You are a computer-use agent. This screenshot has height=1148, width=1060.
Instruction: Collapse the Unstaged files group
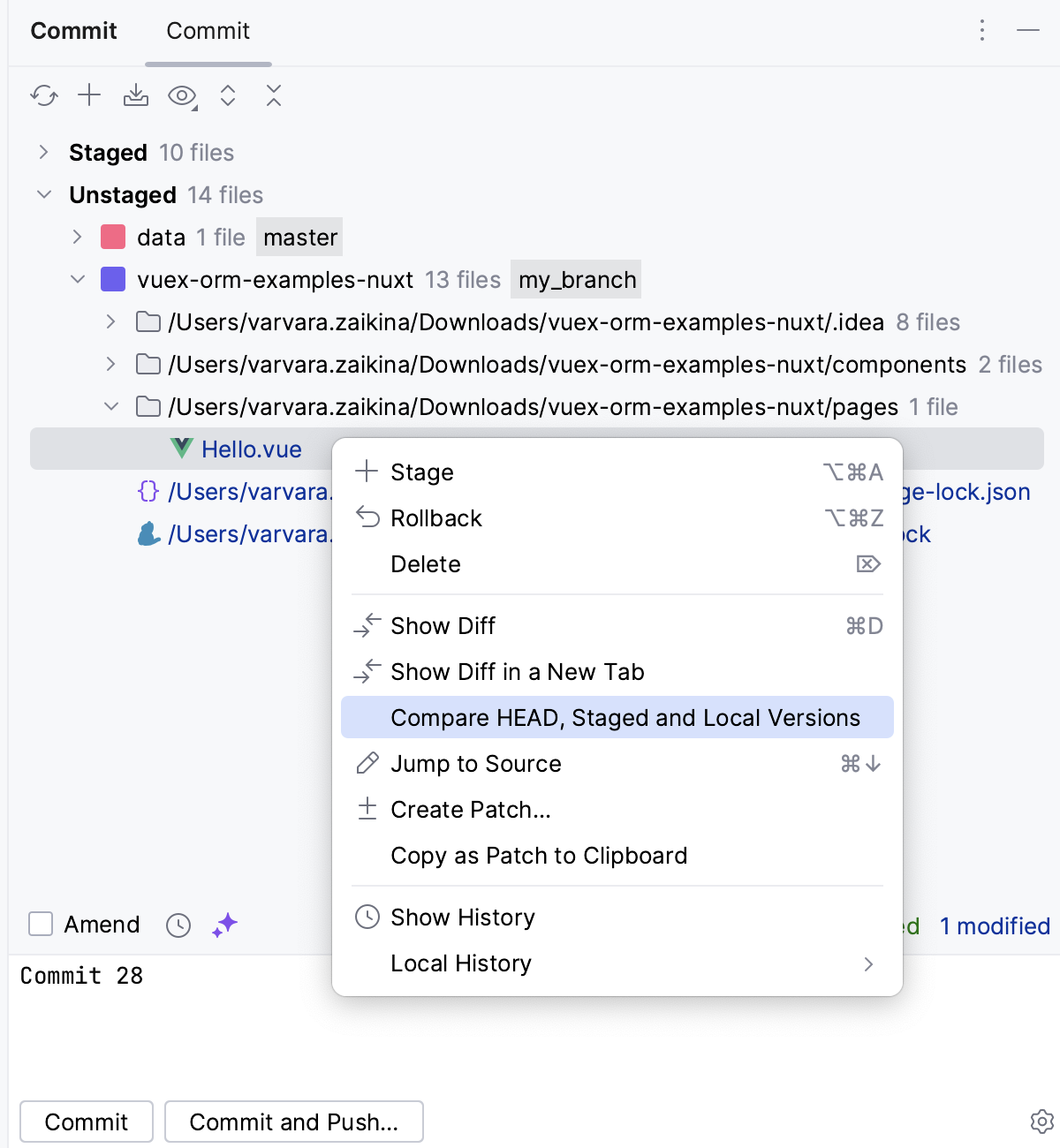[x=43, y=194]
